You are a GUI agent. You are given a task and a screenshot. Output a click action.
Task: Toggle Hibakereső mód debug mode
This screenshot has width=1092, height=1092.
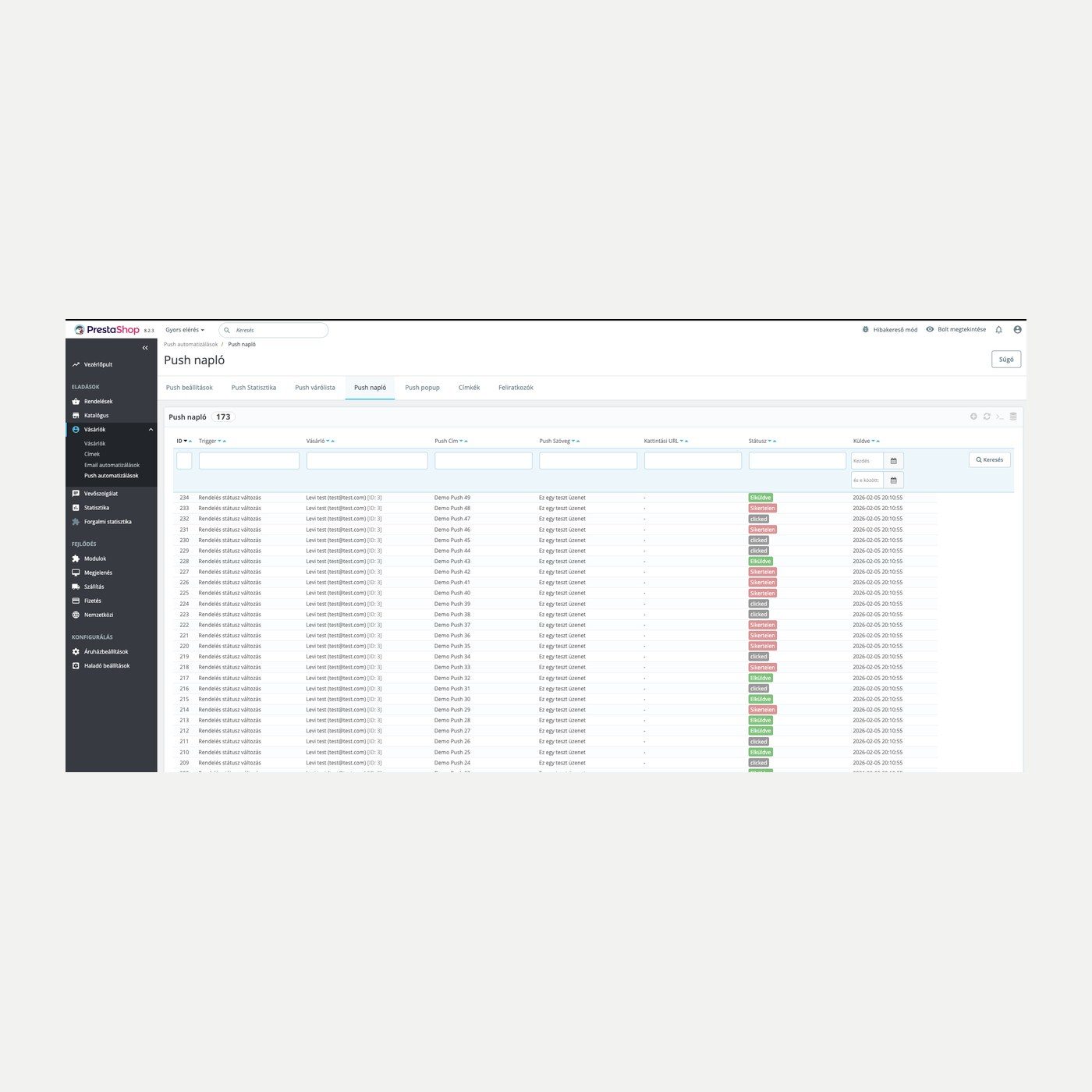(890, 330)
